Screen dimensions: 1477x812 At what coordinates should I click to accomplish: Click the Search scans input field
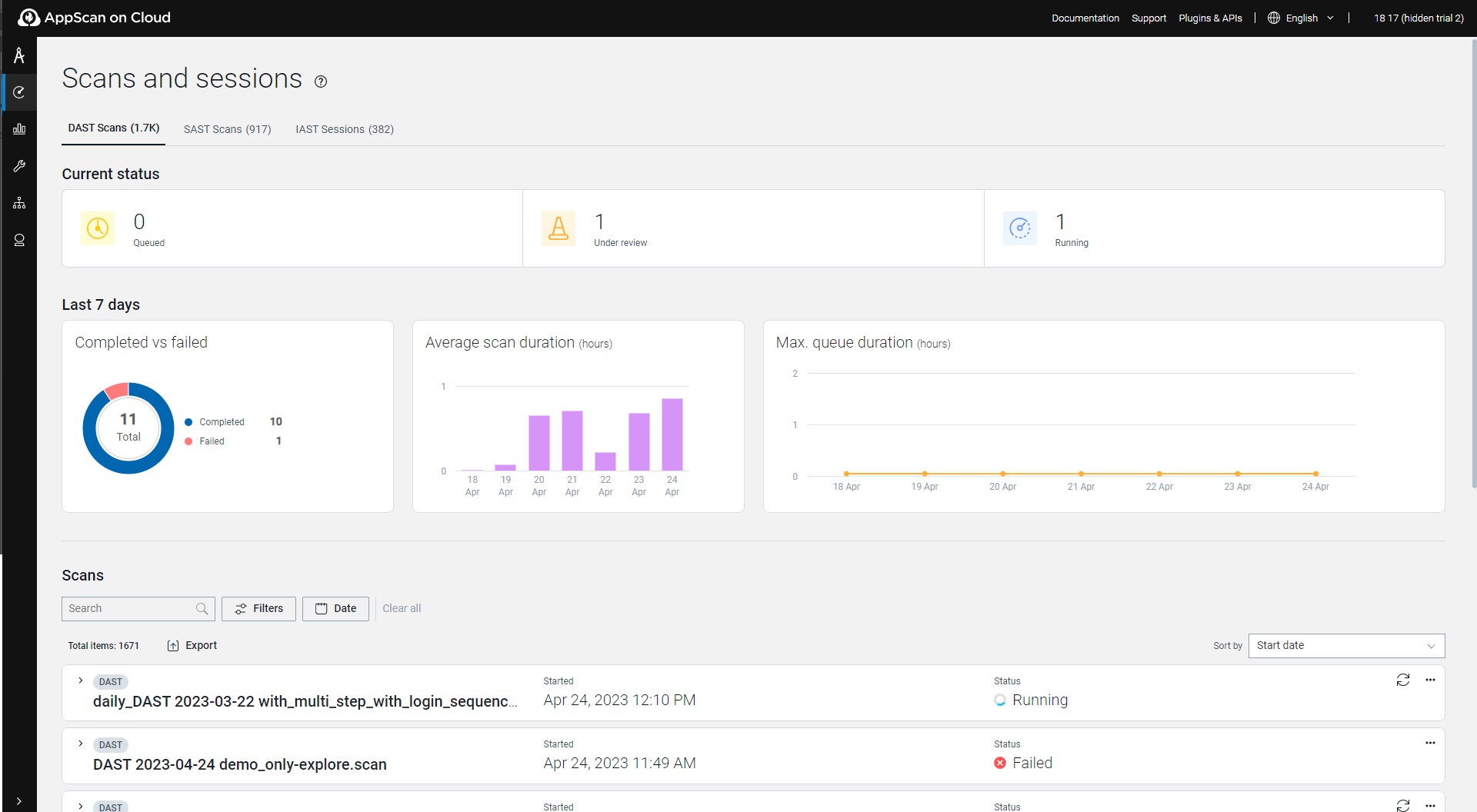pos(128,609)
